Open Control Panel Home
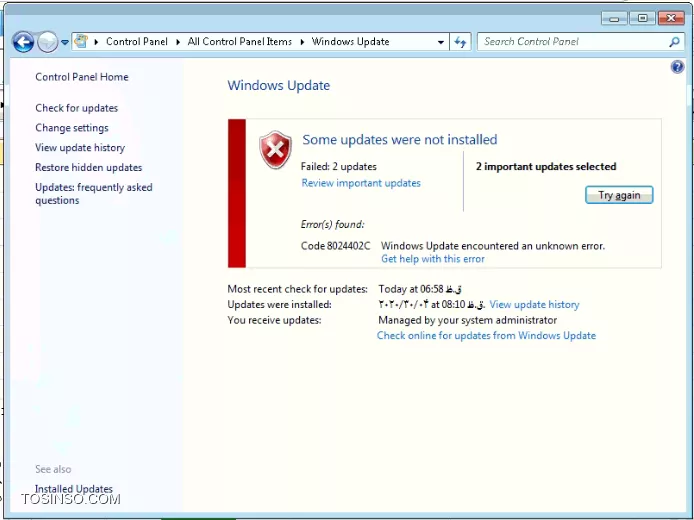The image size is (694, 520). tap(82, 77)
